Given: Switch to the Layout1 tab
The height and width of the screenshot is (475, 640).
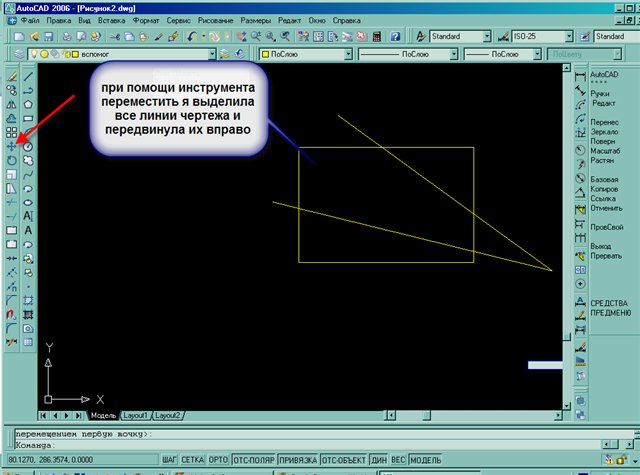Looking at the screenshot, I should [136, 414].
